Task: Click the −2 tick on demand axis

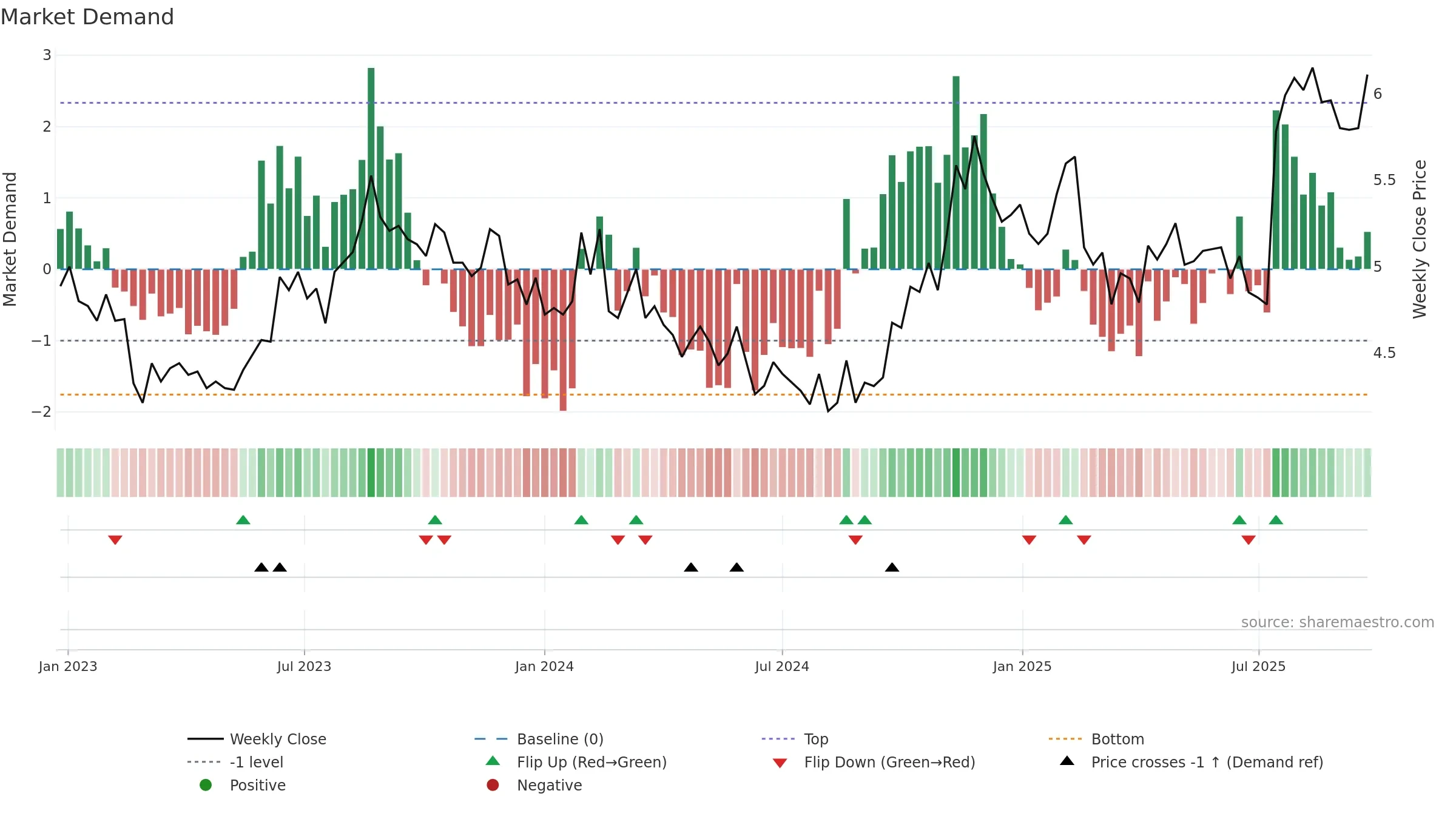Action: point(41,412)
